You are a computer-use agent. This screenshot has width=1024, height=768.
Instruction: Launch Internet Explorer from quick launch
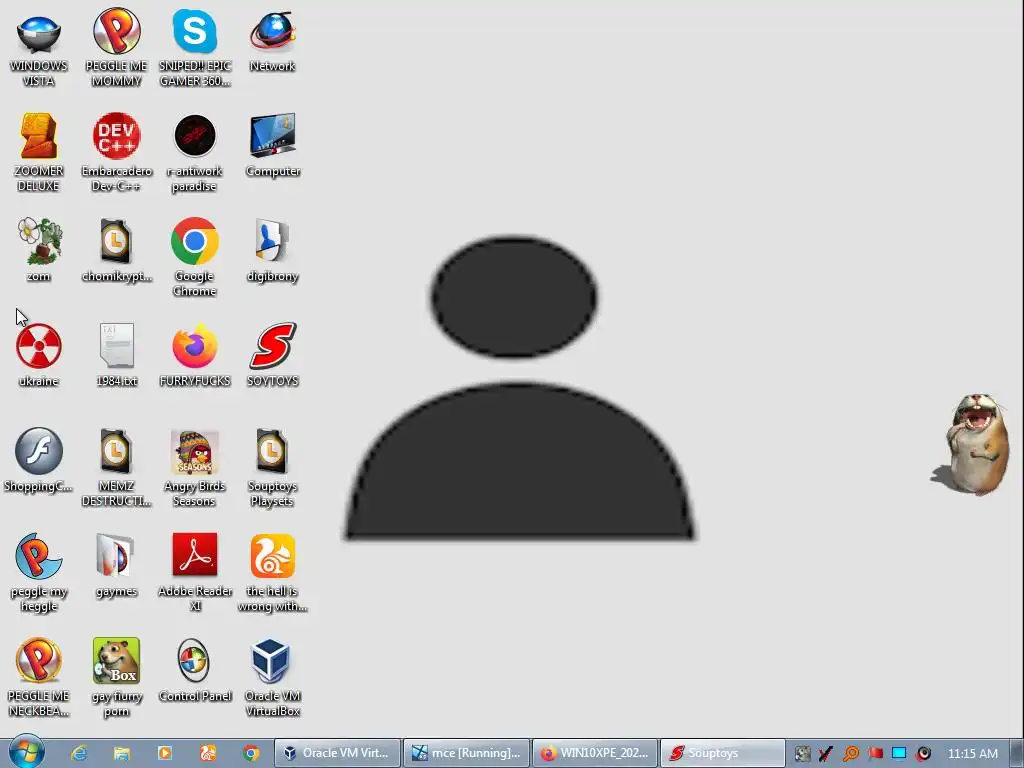point(79,753)
